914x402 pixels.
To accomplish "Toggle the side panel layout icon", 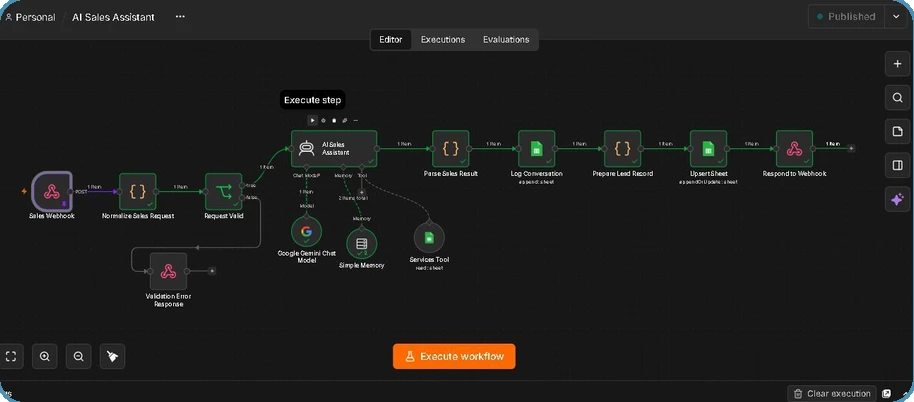I will point(897,165).
